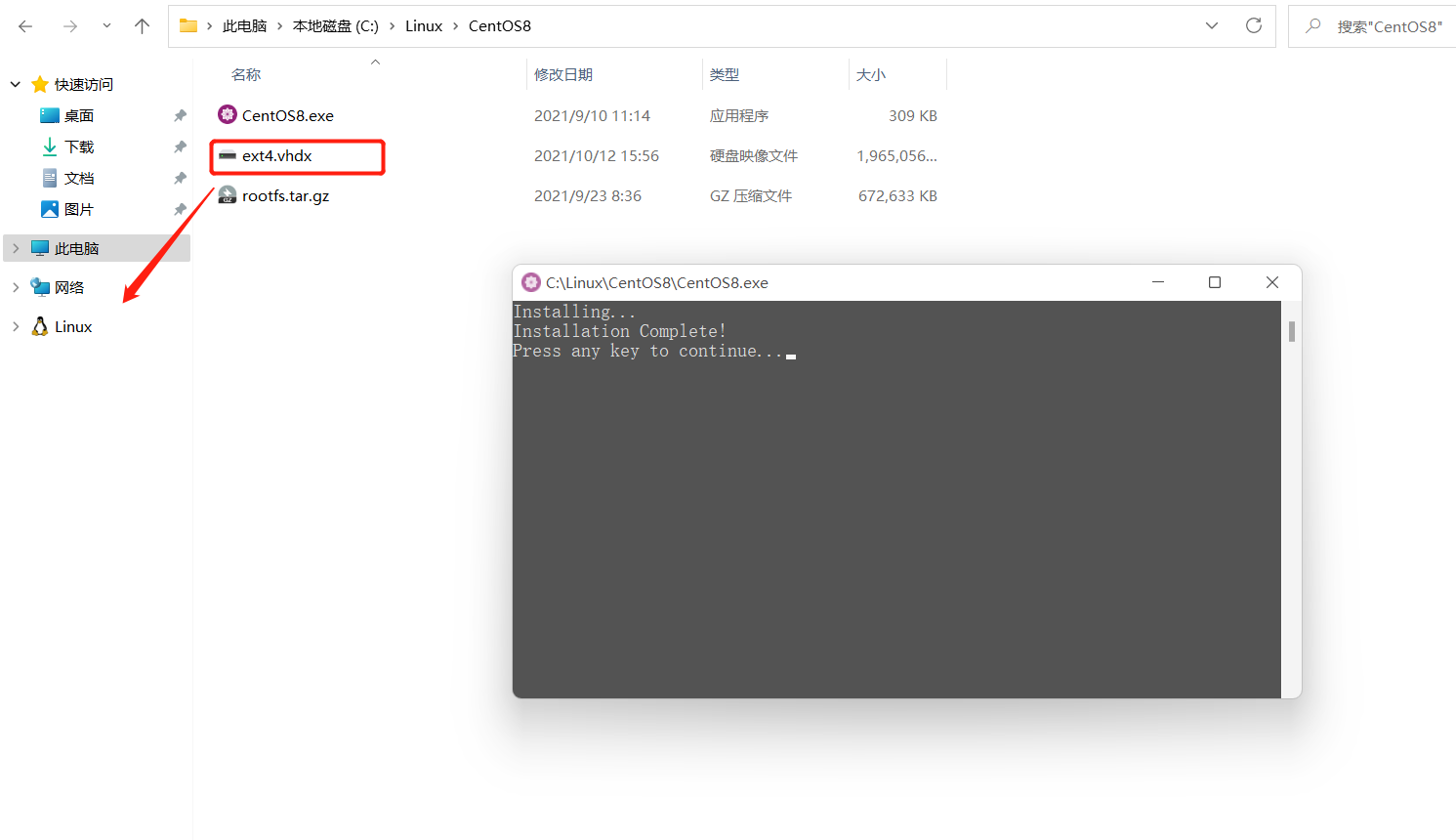
Task: Open the Linux breadcrumb folder
Action: pyautogui.click(x=424, y=25)
